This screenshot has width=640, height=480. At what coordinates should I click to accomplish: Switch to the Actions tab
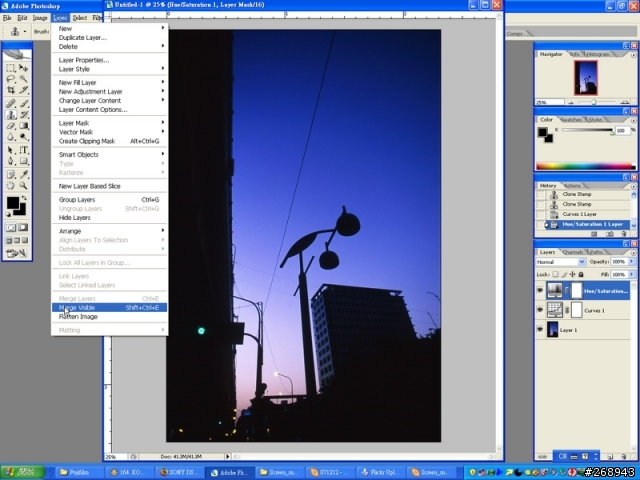point(572,186)
